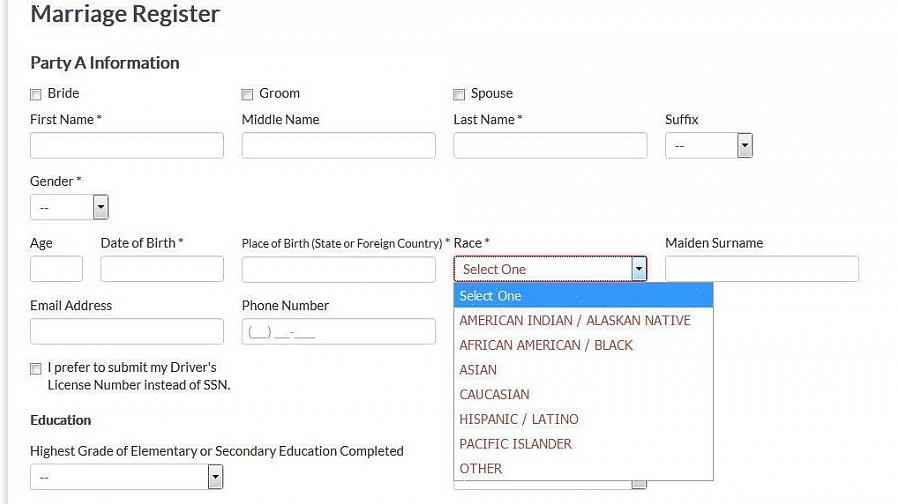Viewport: 898px width, 504px height.
Task: Click the First Name input field
Action: click(x=127, y=146)
